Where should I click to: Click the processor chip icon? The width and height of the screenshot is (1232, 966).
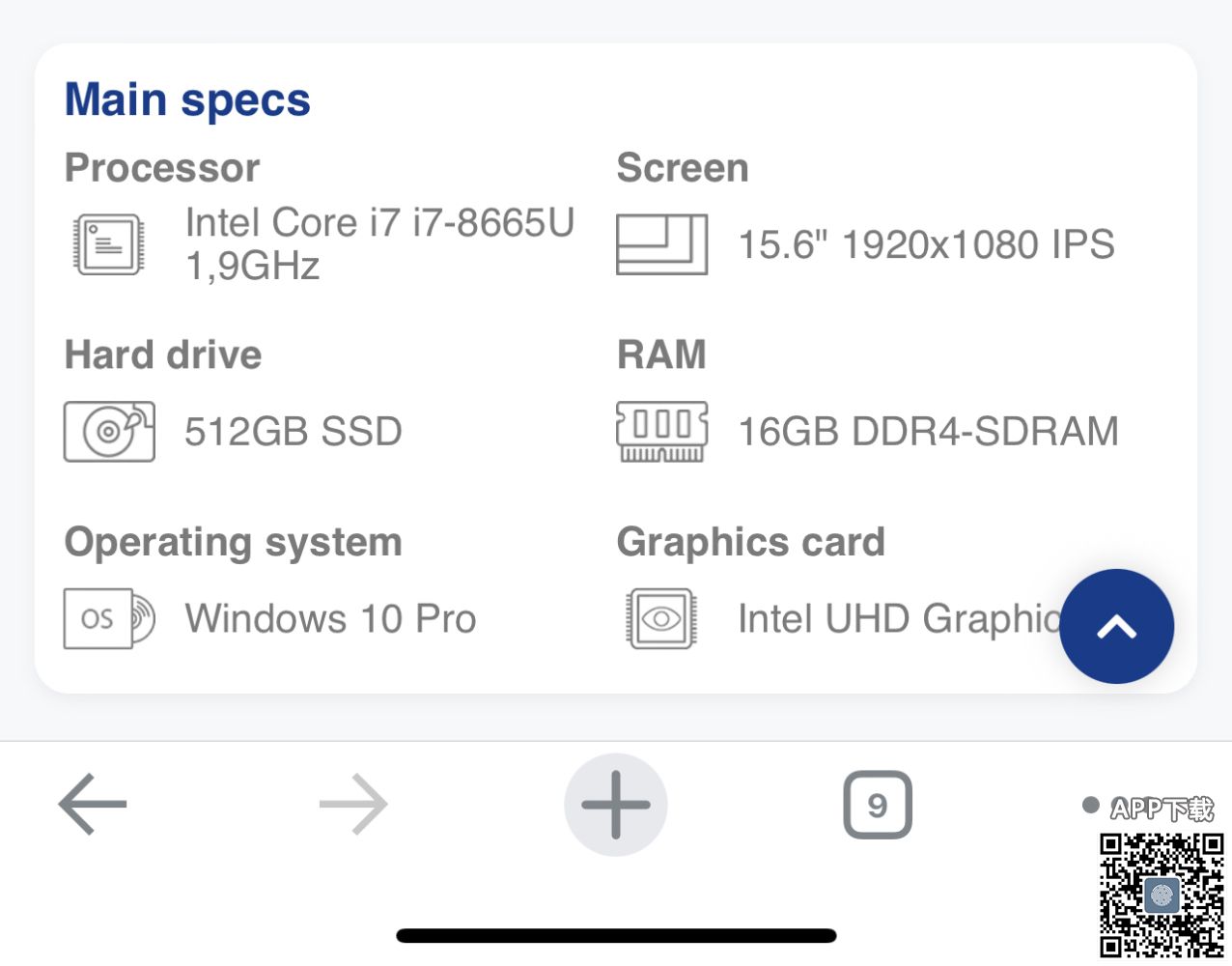[109, 244]
